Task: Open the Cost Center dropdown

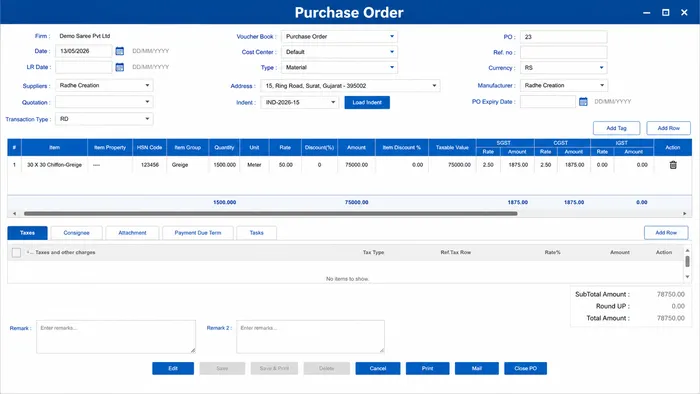Action: (339, 52)
